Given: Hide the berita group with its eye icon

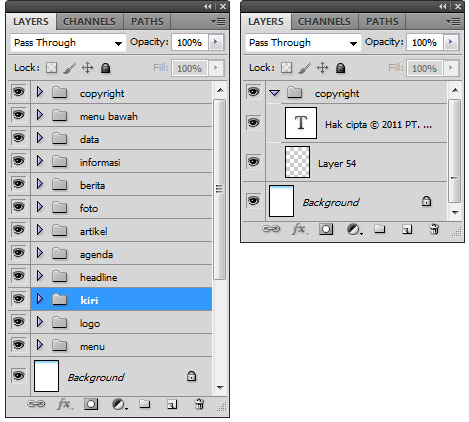Looking at the screenshot, I should tap(19, 184).
